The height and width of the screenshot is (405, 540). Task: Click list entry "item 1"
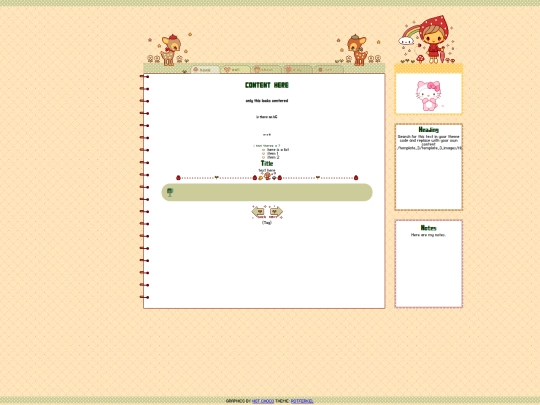tap(272, 154)
